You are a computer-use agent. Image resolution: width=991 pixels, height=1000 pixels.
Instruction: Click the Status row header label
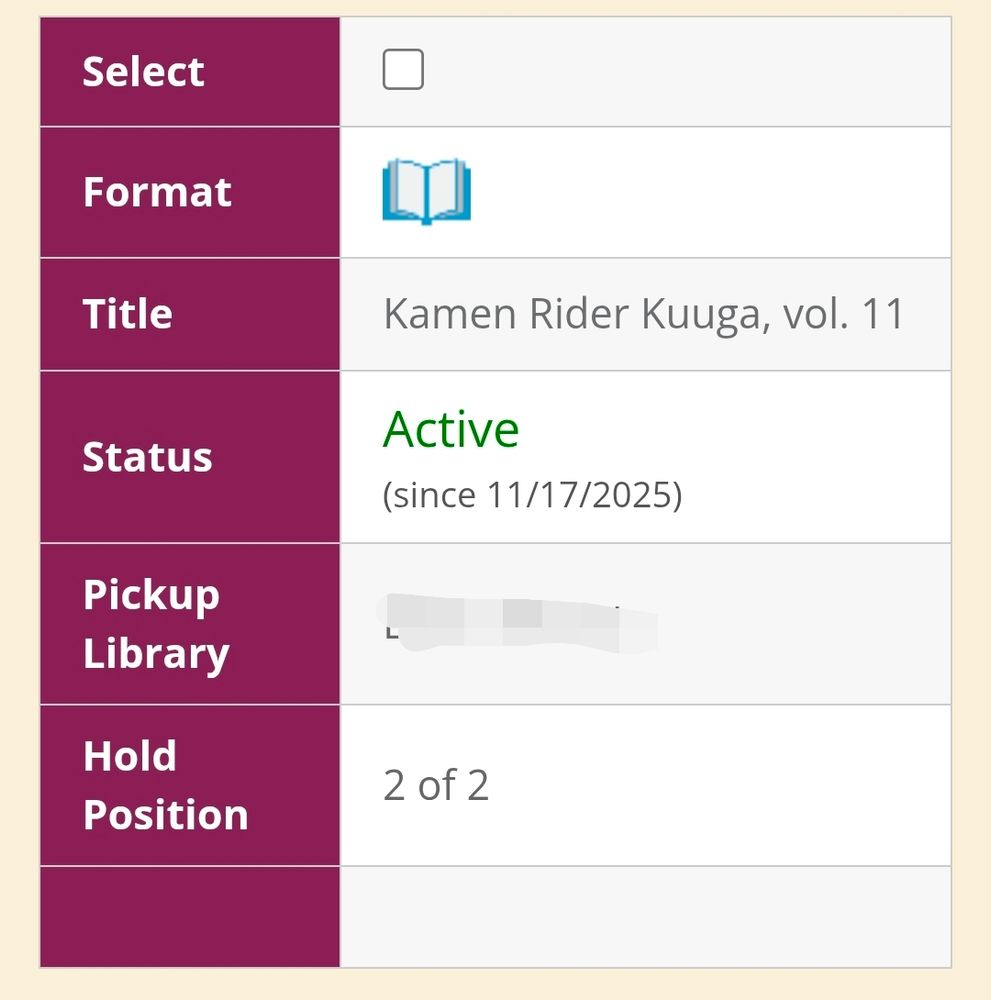tap(147, 457)
